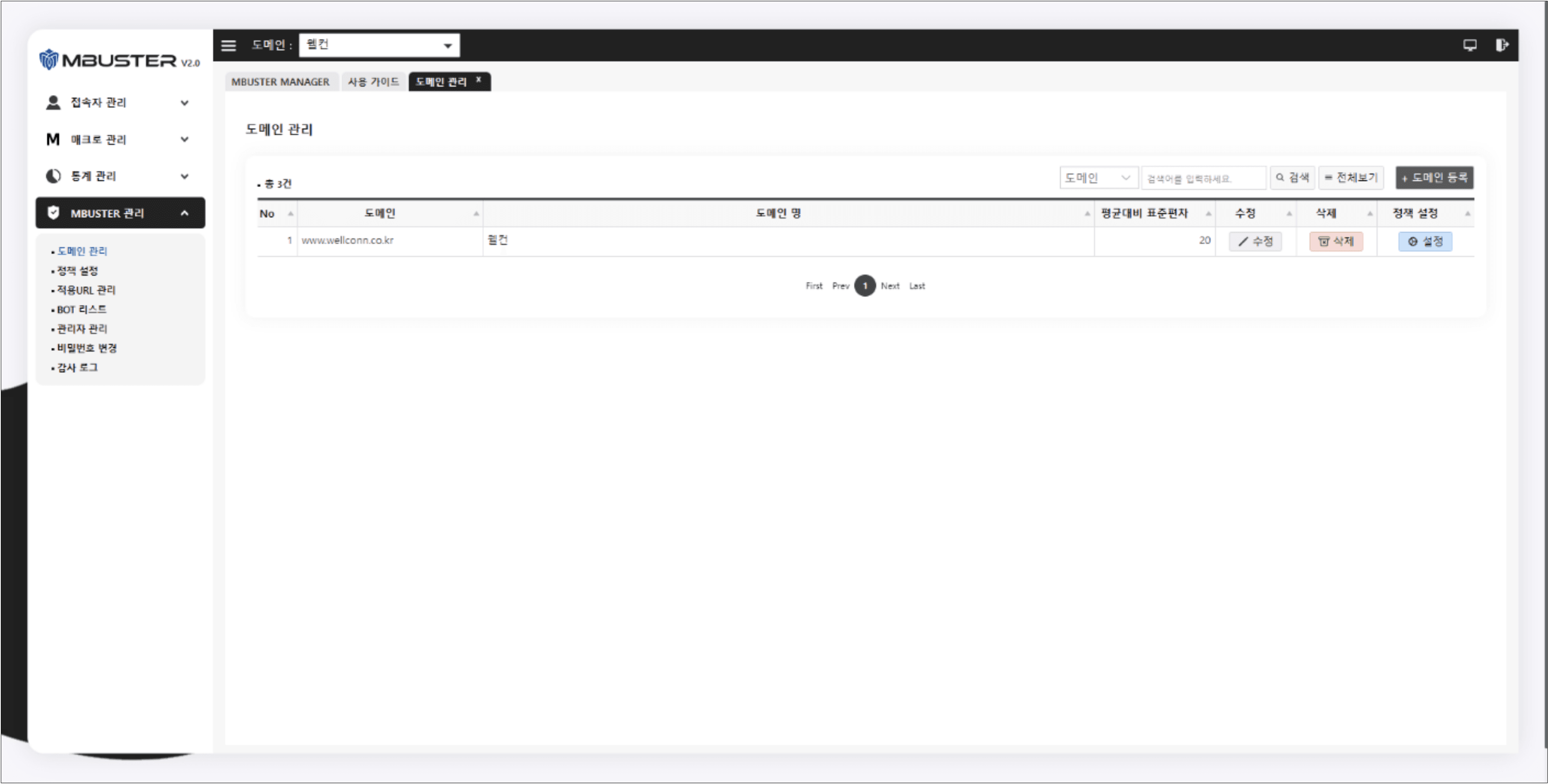Go to Prev page
The width and height of the screenshot is (1549, 784).
(x=841, y=286)
